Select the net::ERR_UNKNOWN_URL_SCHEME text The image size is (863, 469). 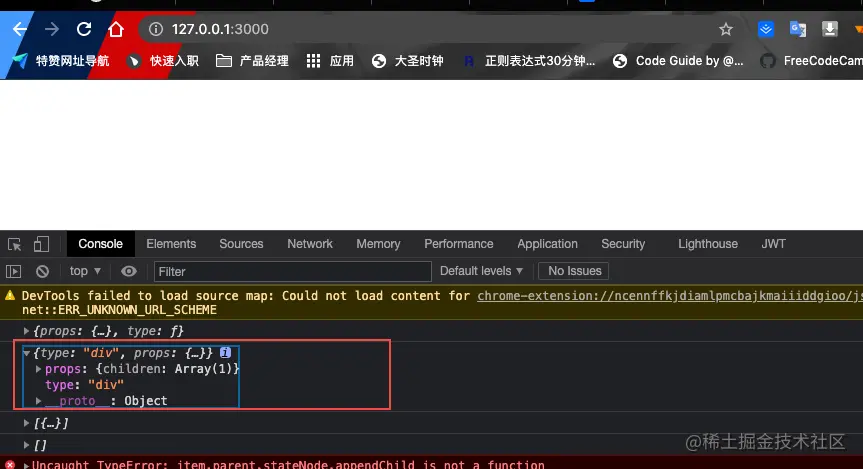click(119, 310)
